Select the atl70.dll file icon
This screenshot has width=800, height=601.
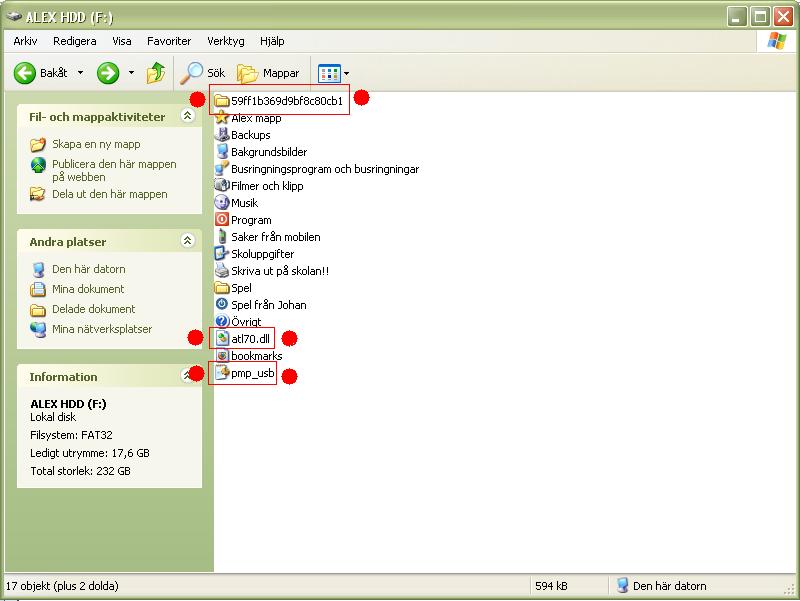click(222, 338)
